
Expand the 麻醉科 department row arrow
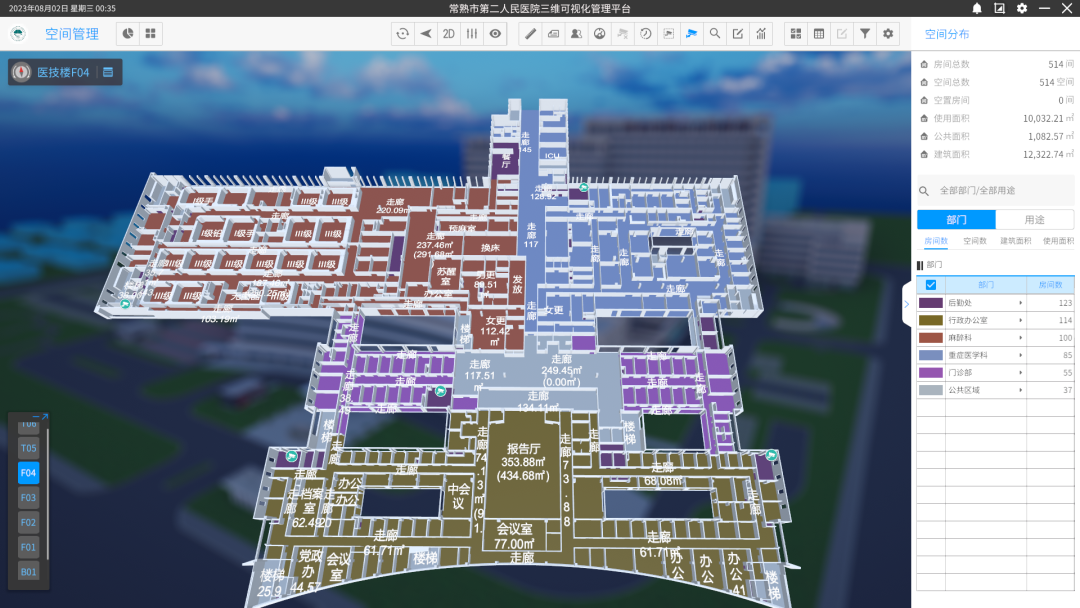click(x=1020, y=338)
